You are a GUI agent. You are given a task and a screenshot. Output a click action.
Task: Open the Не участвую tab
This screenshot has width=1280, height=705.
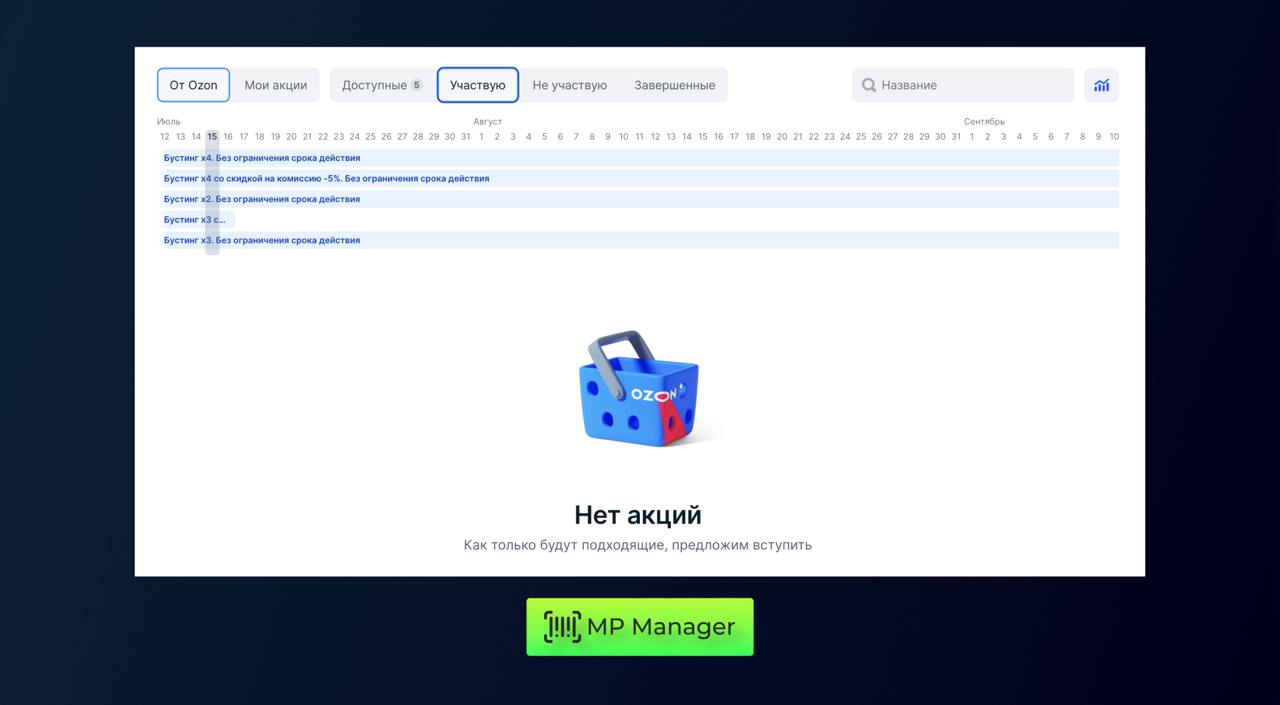[569, 85]
